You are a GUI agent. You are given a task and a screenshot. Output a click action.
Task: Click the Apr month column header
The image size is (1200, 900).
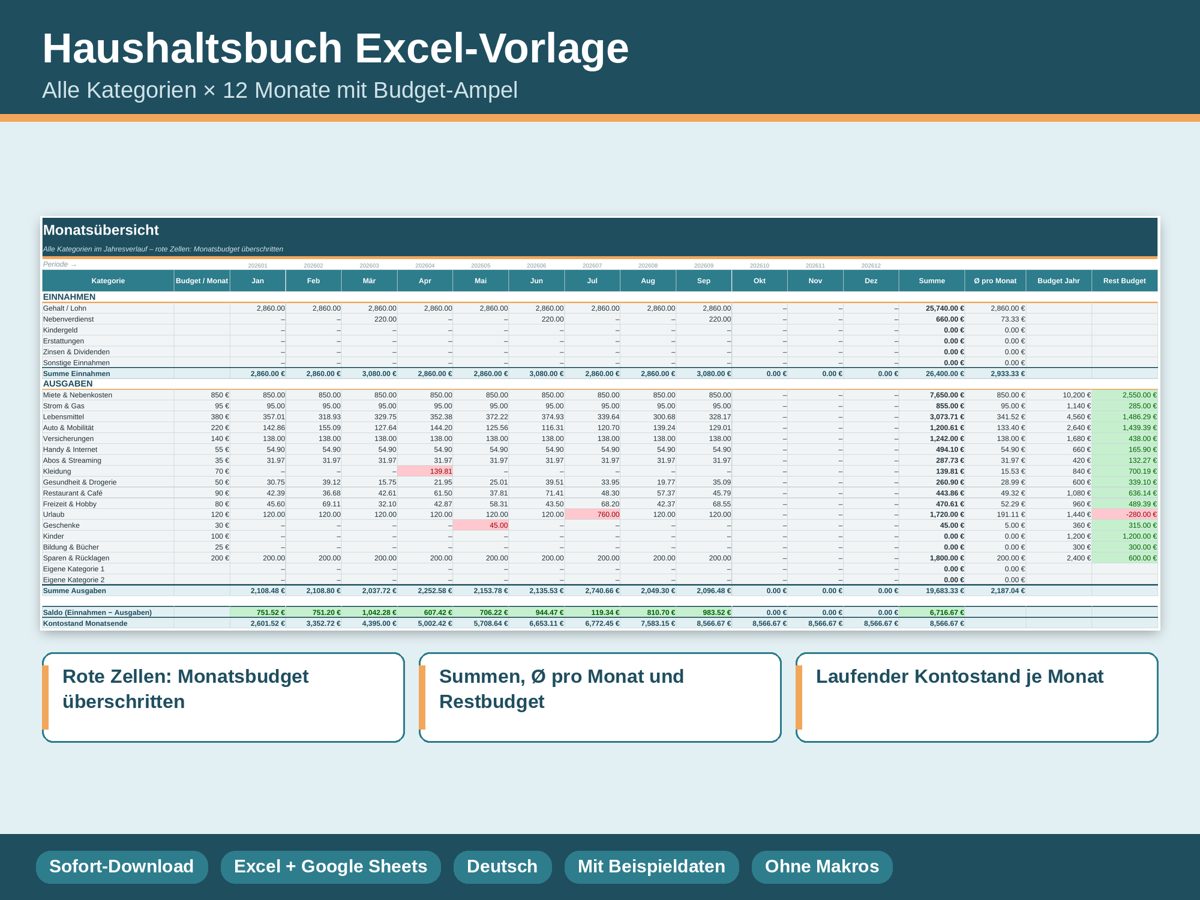coord(425,281)
